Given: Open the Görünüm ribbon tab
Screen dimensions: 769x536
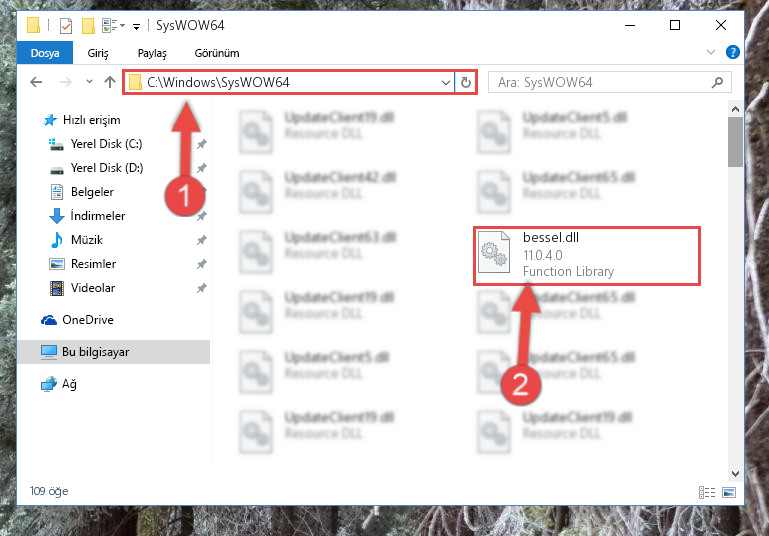Looking at the screenshot, I should [x=217, y=53].
